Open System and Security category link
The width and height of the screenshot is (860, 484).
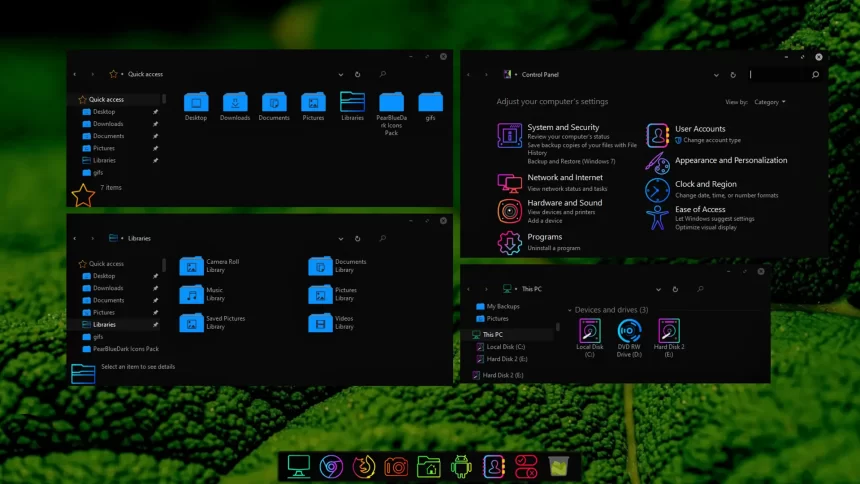tap(563, 127)
